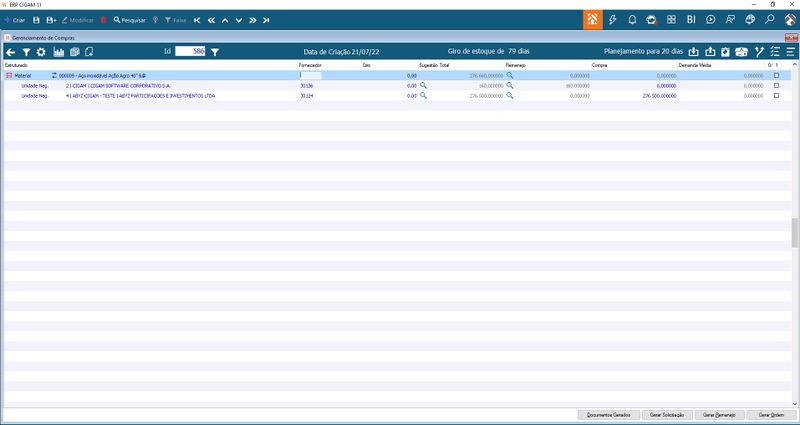Tick the checkbox on the Material row

tap(777, 75)
